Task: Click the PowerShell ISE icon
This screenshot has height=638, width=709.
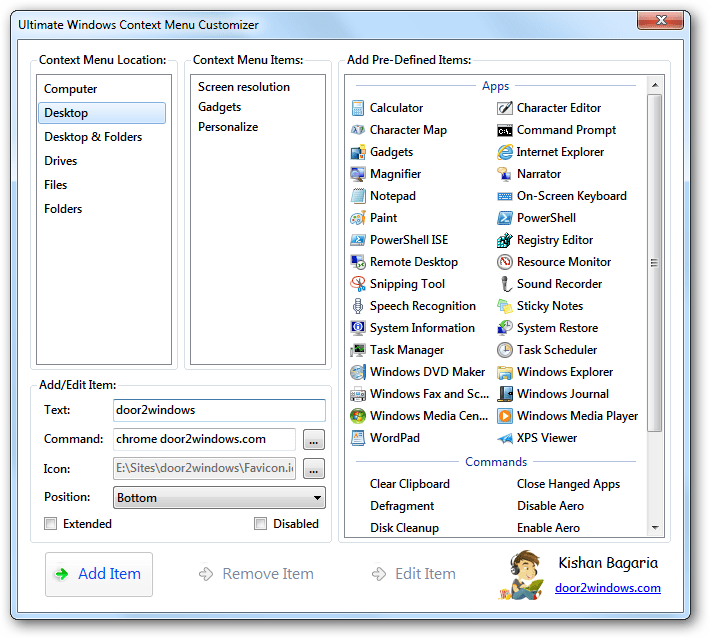Action: [358, 240]
